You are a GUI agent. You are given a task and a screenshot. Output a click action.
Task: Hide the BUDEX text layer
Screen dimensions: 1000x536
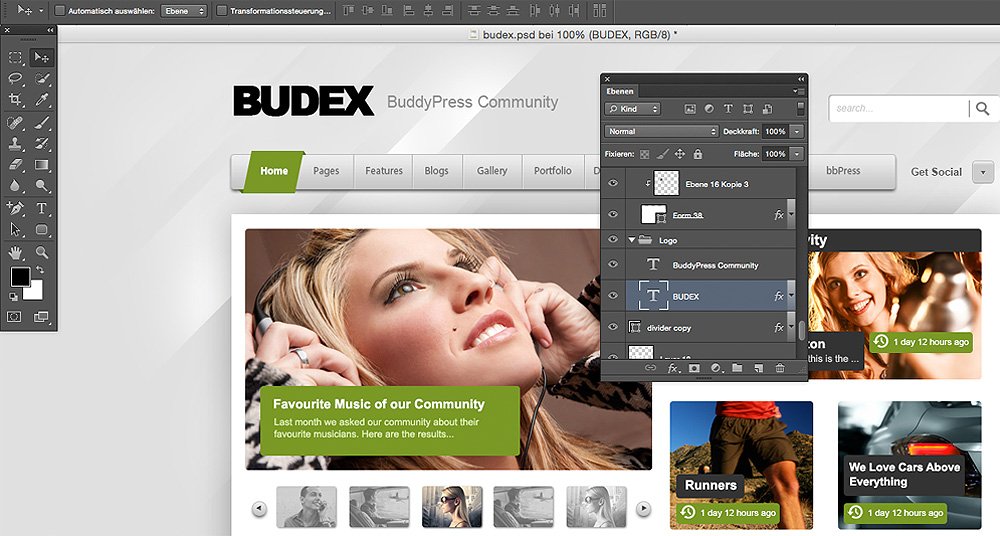(613, 295)
